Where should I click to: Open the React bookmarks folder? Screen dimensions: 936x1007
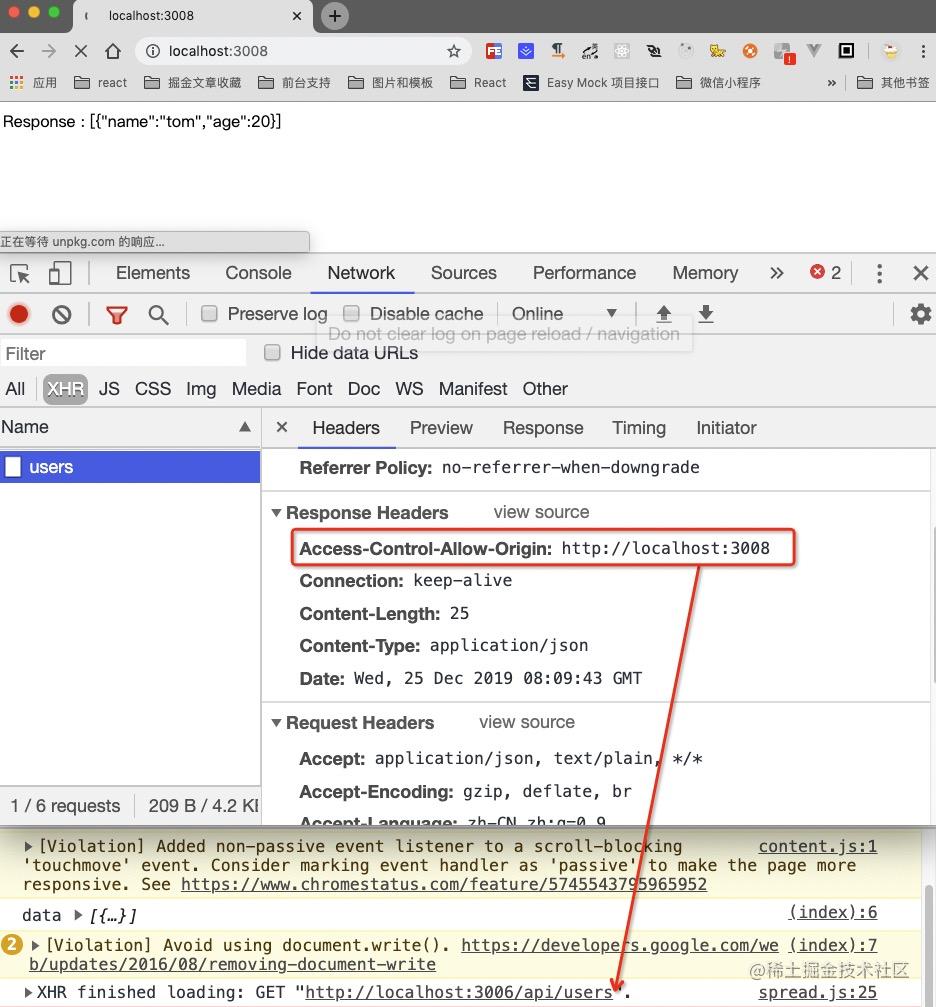478,83
